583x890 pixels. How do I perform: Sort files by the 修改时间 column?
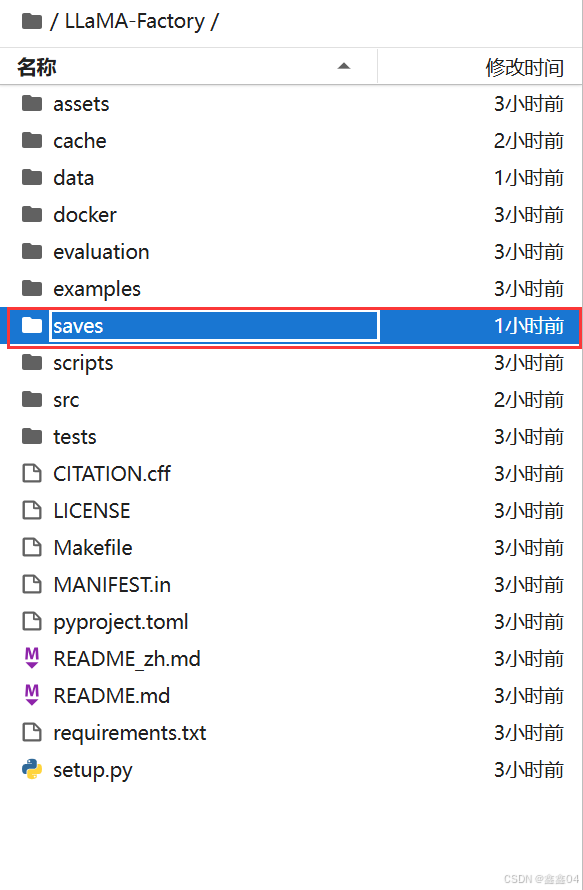point(525,67)
